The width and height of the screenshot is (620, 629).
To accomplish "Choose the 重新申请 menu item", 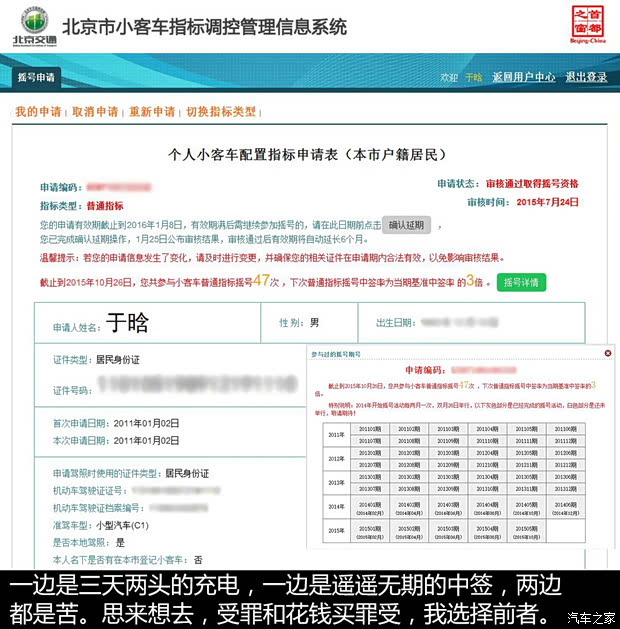I will [152, 112].
